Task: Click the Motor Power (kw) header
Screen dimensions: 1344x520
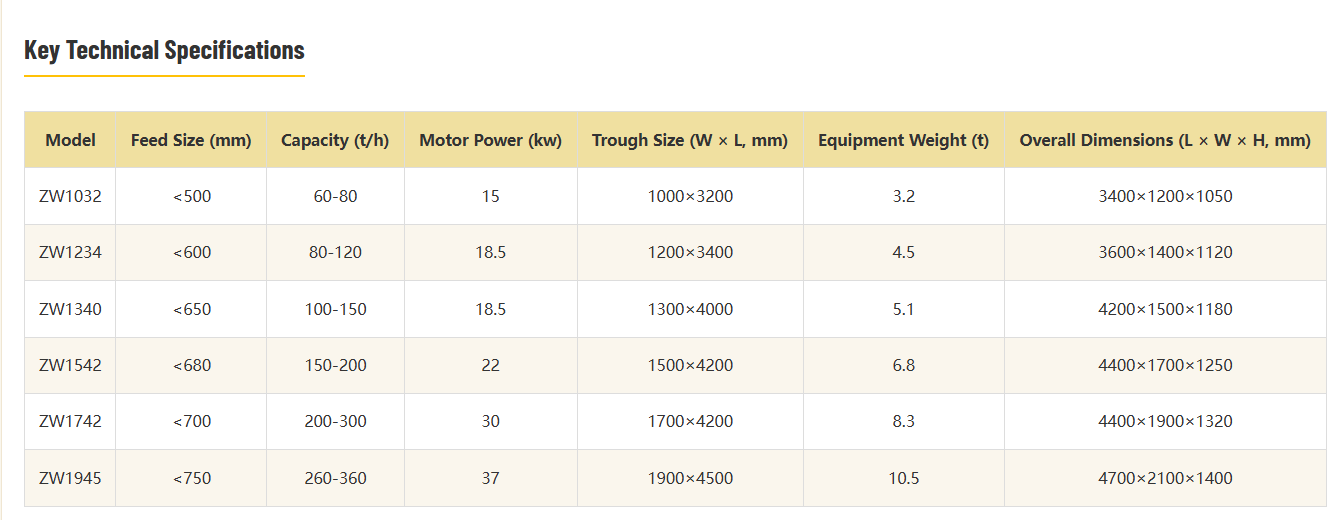Action: click(x=490, y=140)
